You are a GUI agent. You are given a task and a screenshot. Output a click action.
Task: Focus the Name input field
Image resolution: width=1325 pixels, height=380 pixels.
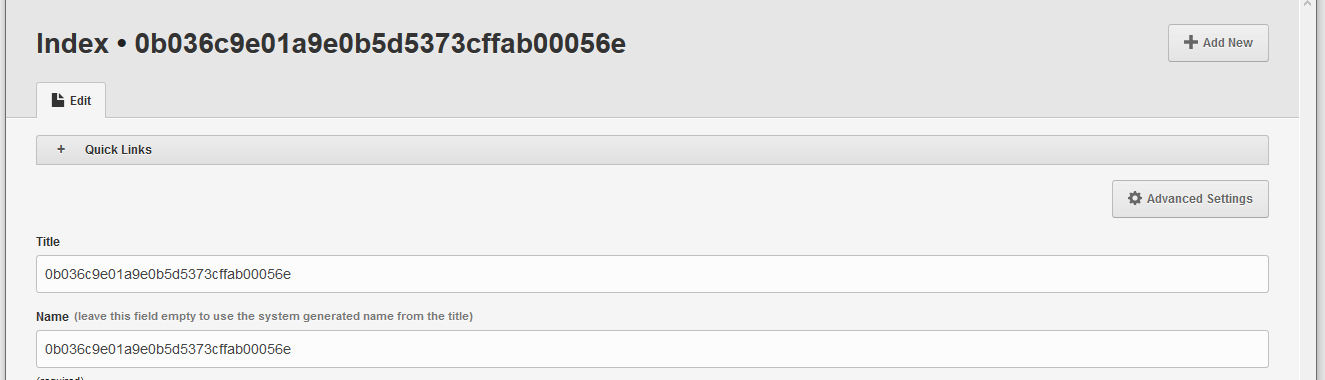point(652,349)
